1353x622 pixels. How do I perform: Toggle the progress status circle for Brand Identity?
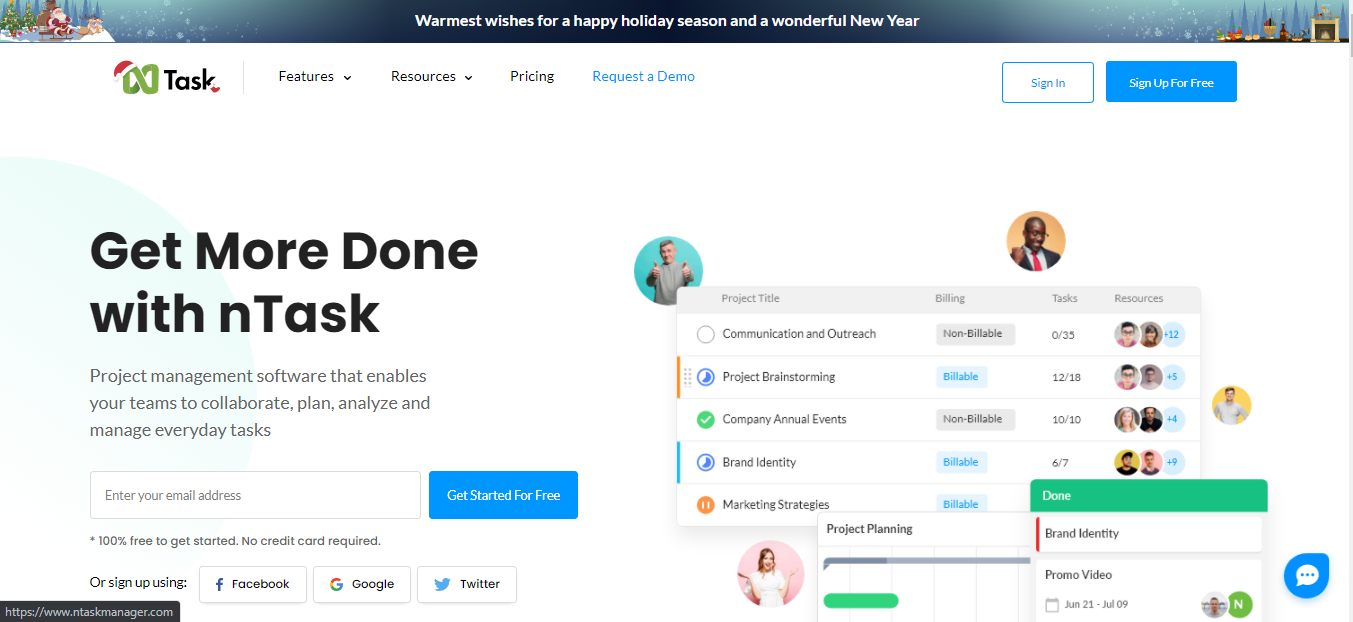pyautogui.click(x=705, y=462)
